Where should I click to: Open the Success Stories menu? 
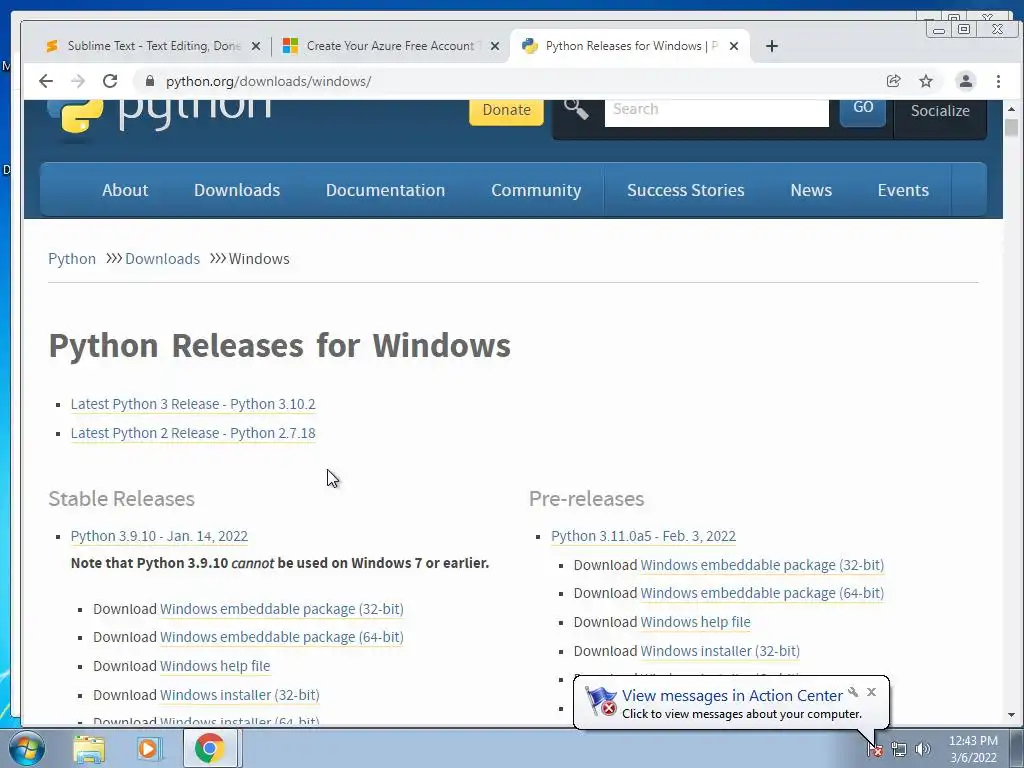pos(686,190)
